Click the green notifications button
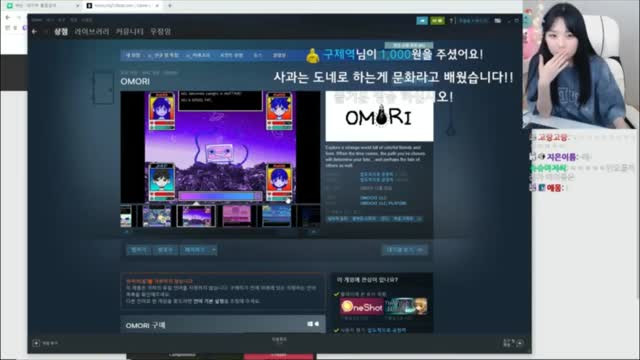Viewport: 640px width, 360px height. pos(437,20)
